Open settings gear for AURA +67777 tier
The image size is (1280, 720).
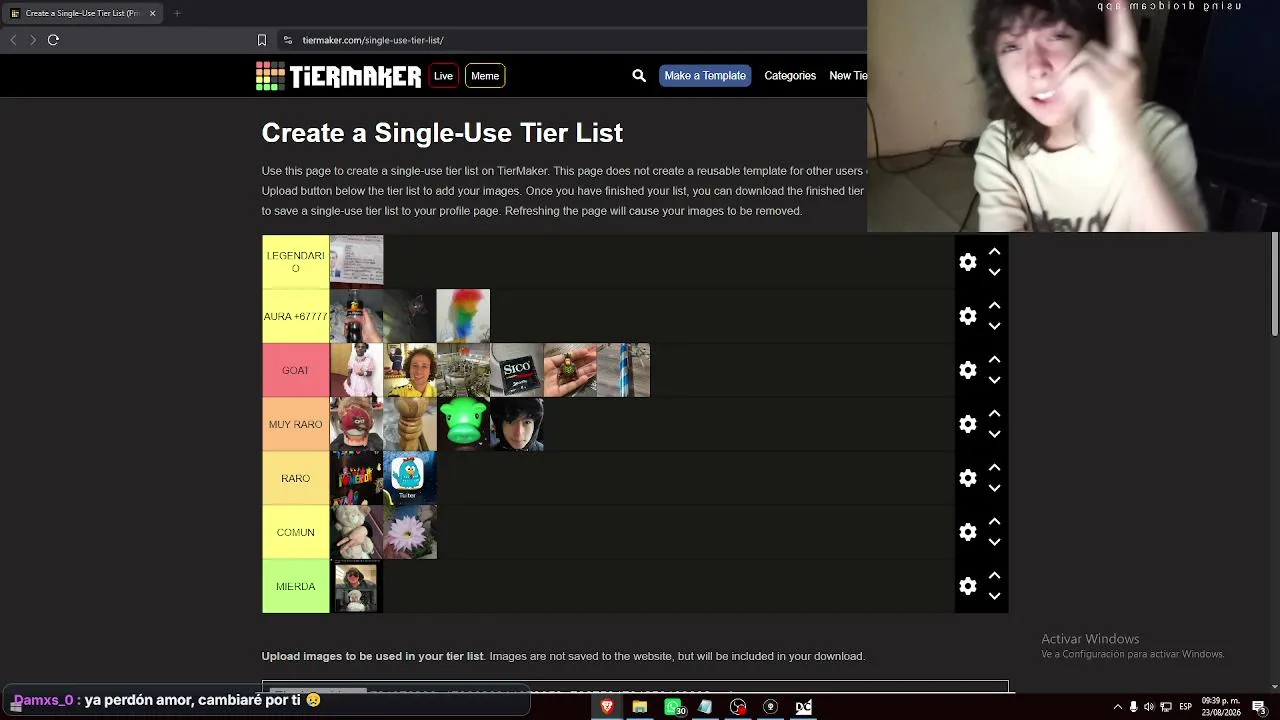(x=967, y=316)
